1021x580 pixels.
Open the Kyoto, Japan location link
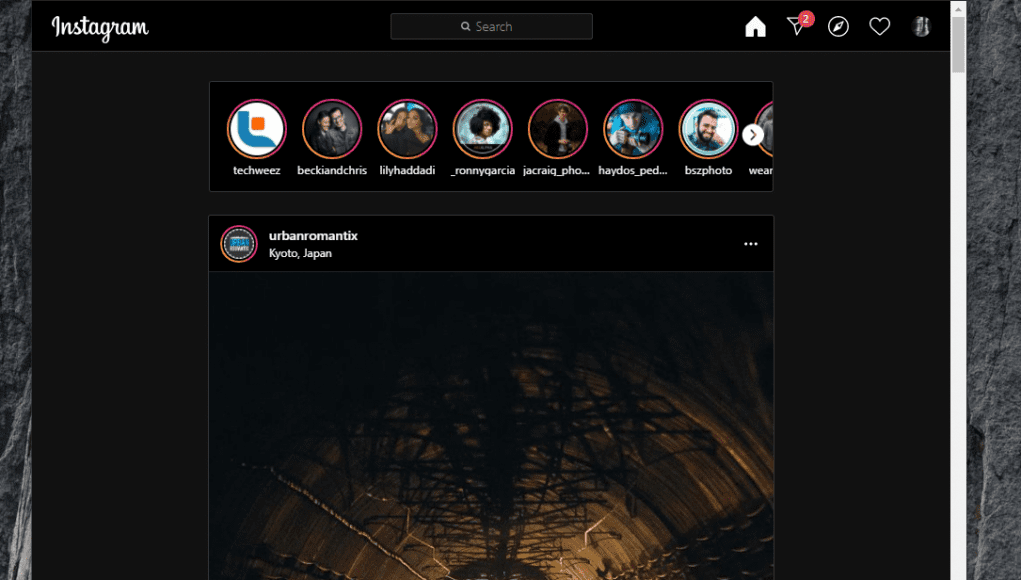pyautogui.click(x=300, y=253)
